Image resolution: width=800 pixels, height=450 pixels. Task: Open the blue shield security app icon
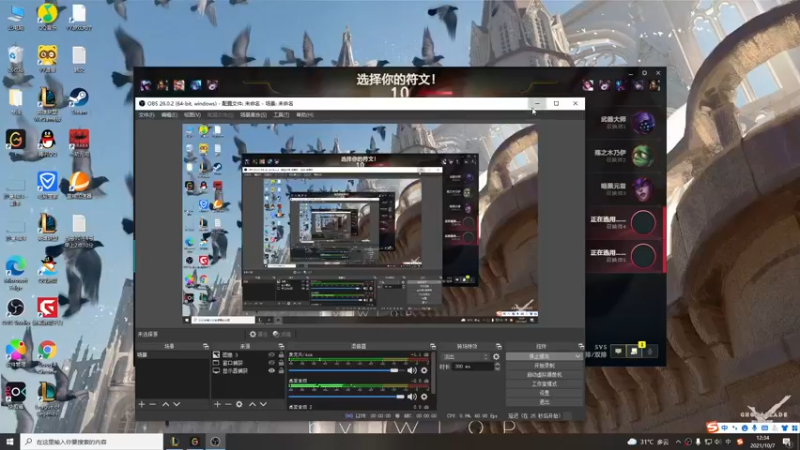coord(47,183)
